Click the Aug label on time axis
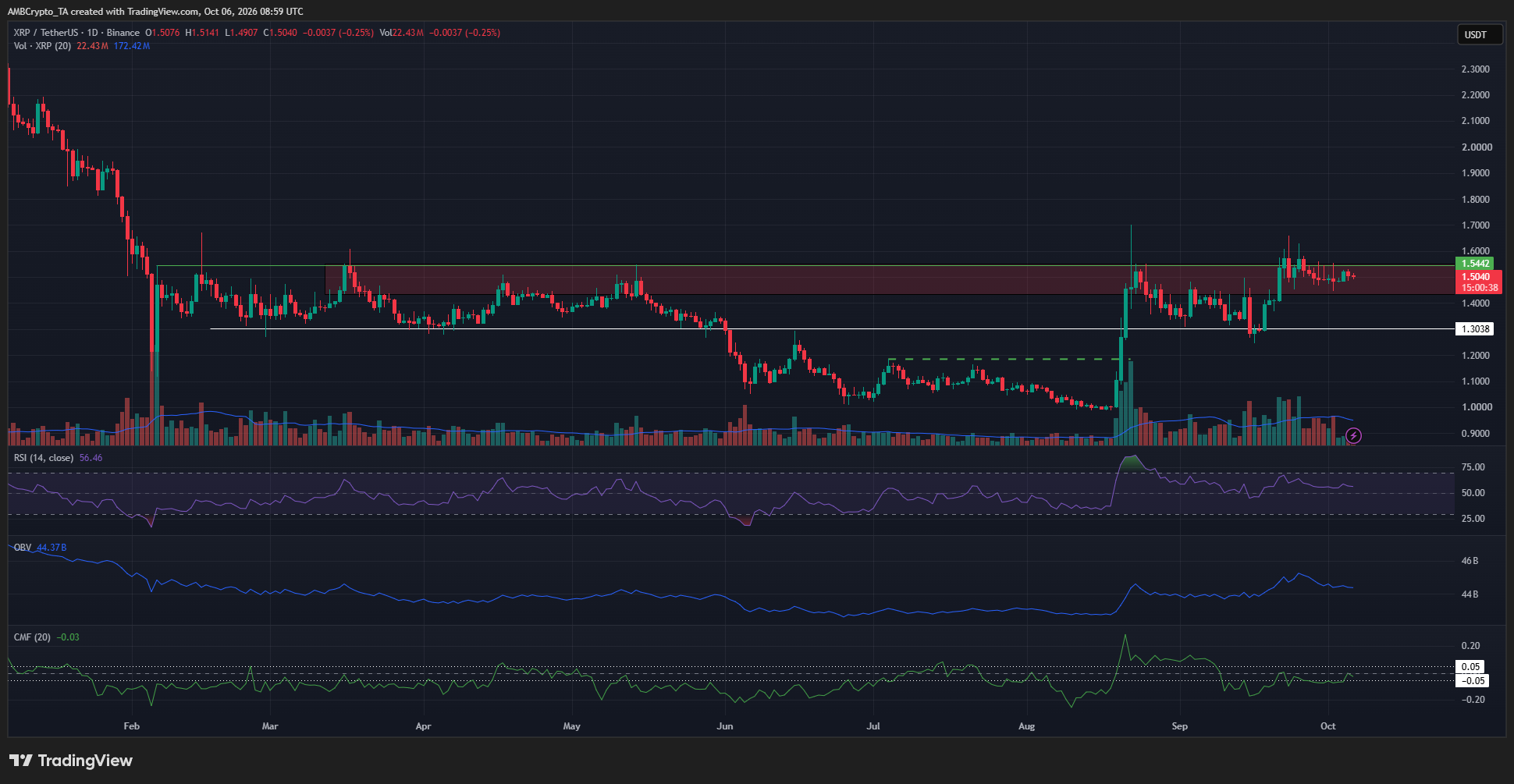This screenshot has width=1514, height=784. pyautogui.click(x=1026, y=726)
